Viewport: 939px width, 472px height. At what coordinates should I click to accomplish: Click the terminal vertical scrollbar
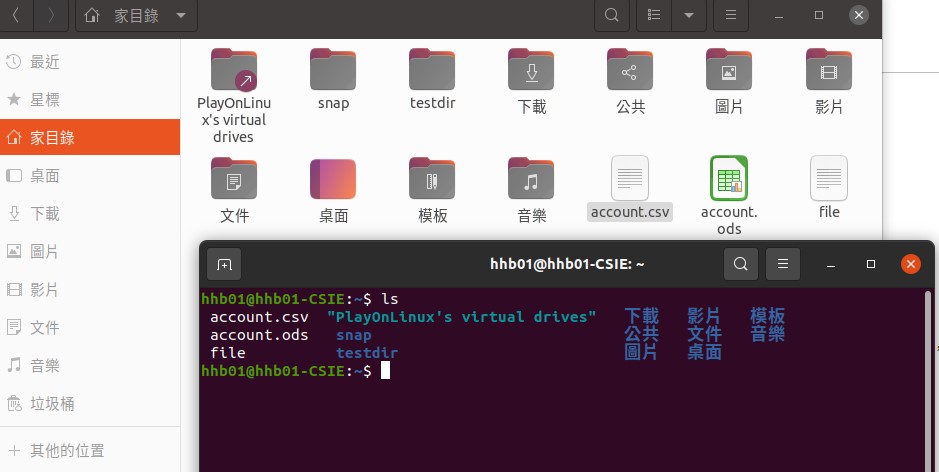(928, 380)
